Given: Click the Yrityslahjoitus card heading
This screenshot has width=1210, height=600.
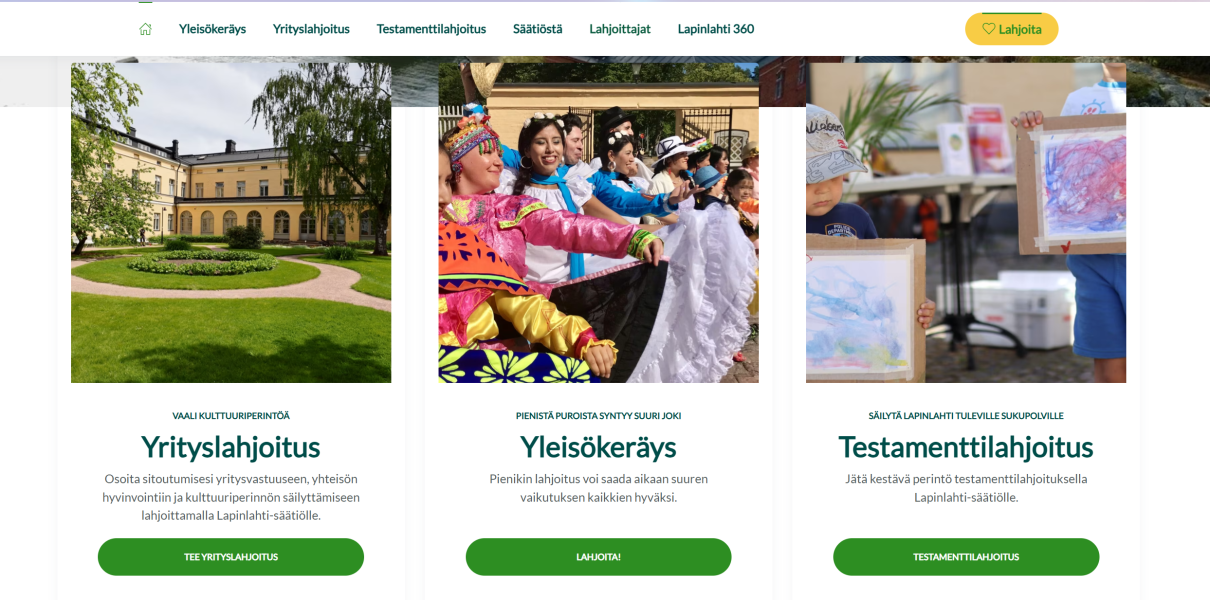Looking at the screenshot, I should click(231, 447).
